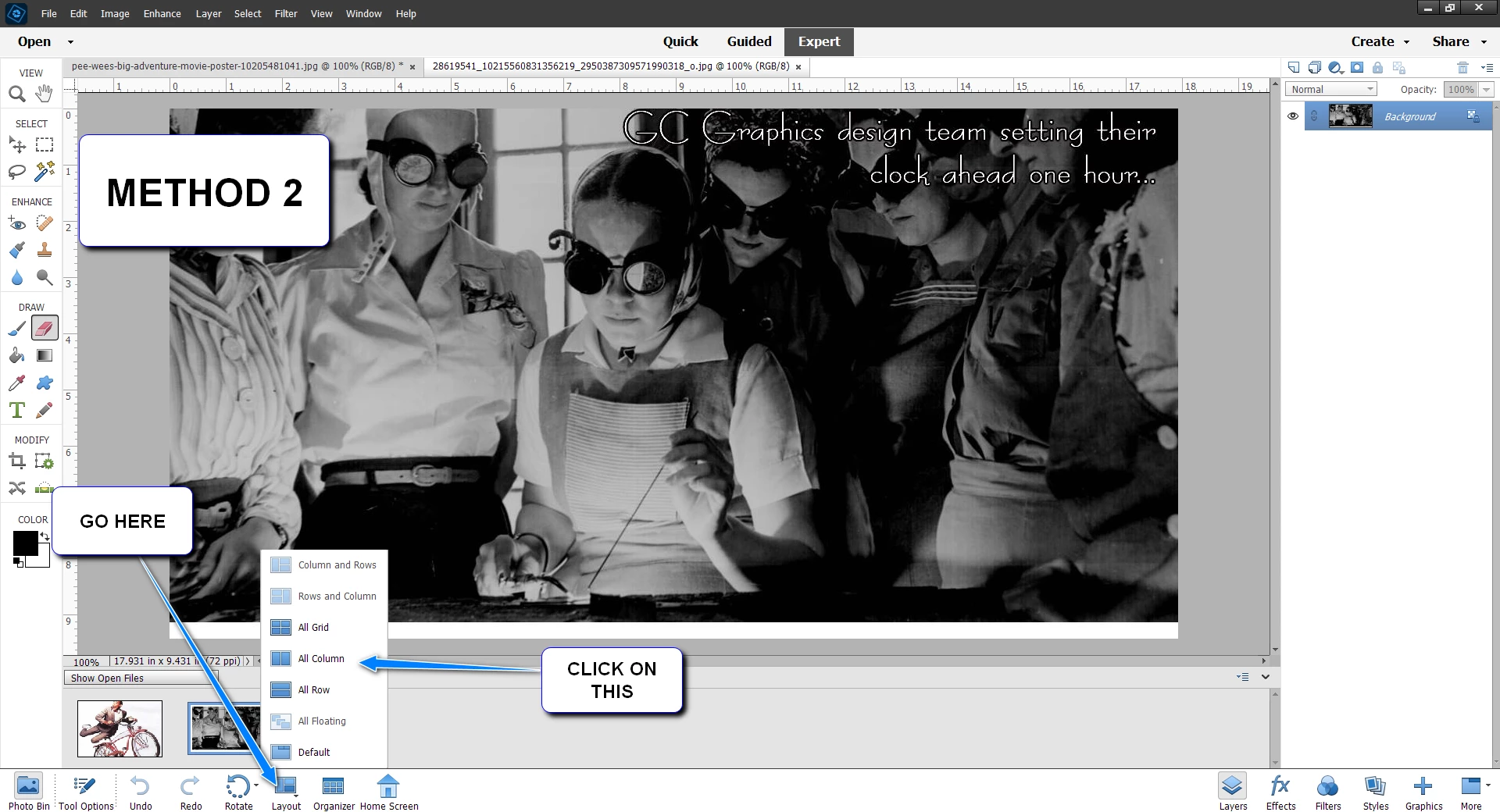Select the Smart Brush tool

pos(16,251)
